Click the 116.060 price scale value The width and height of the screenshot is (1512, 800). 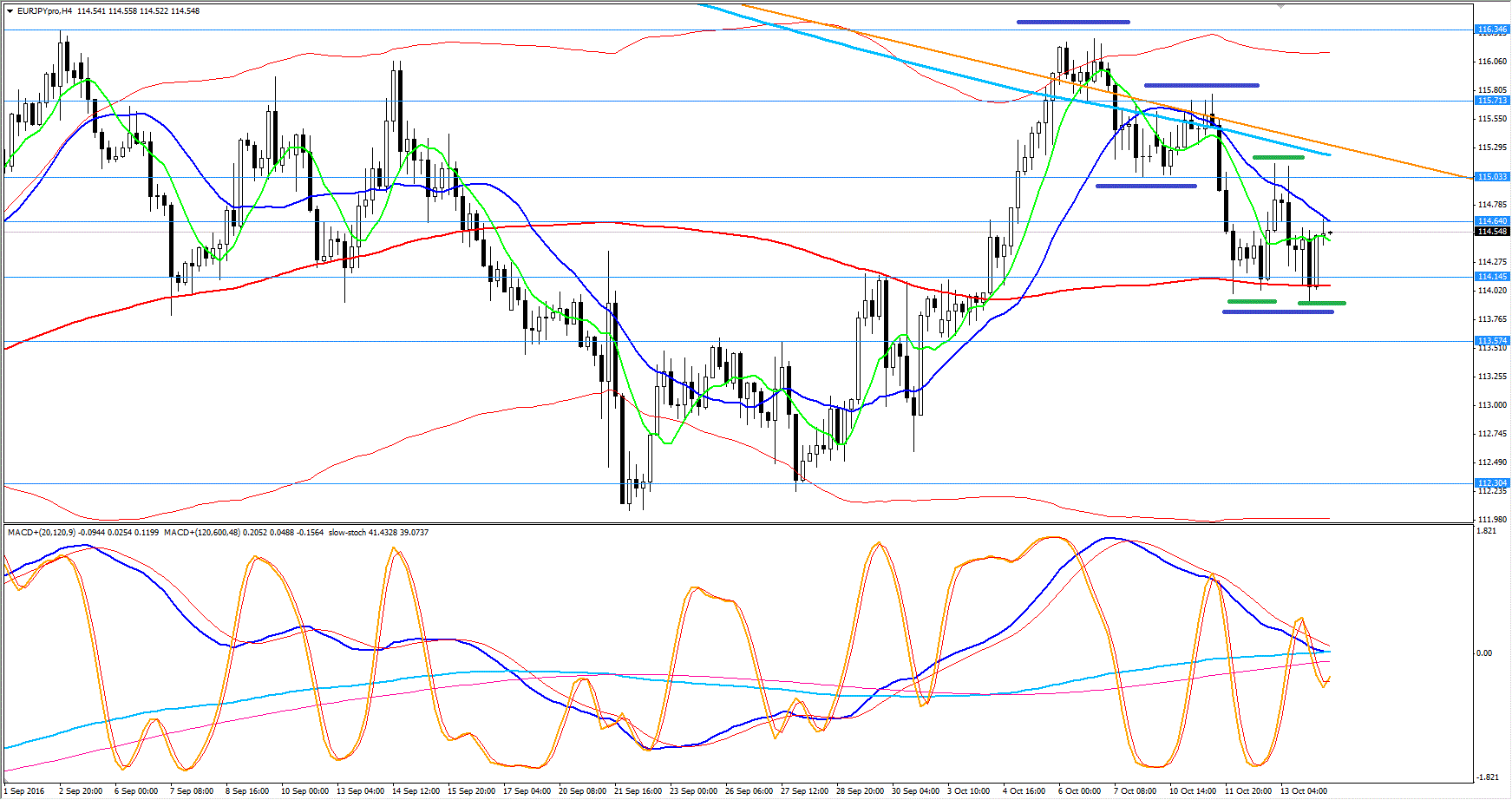pos(1492,62)
